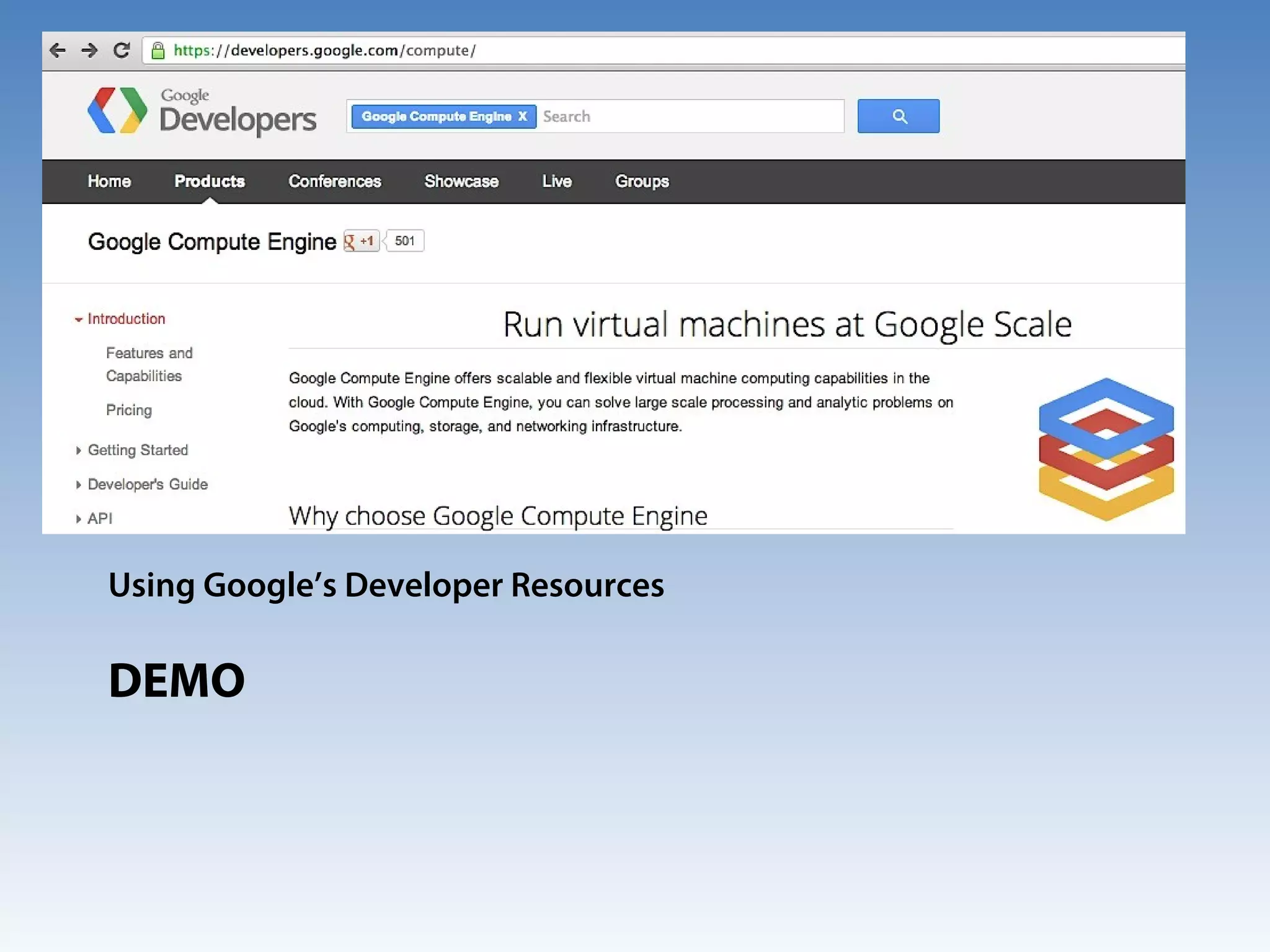
Task: Expand the Getting Started section arrow
Action: point(78,451)
